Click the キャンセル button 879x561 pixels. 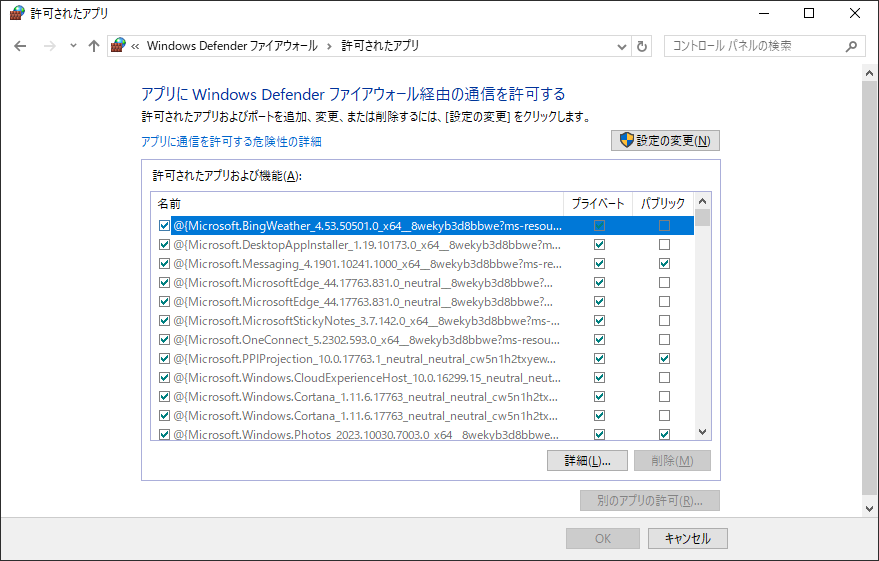(688, 539)
